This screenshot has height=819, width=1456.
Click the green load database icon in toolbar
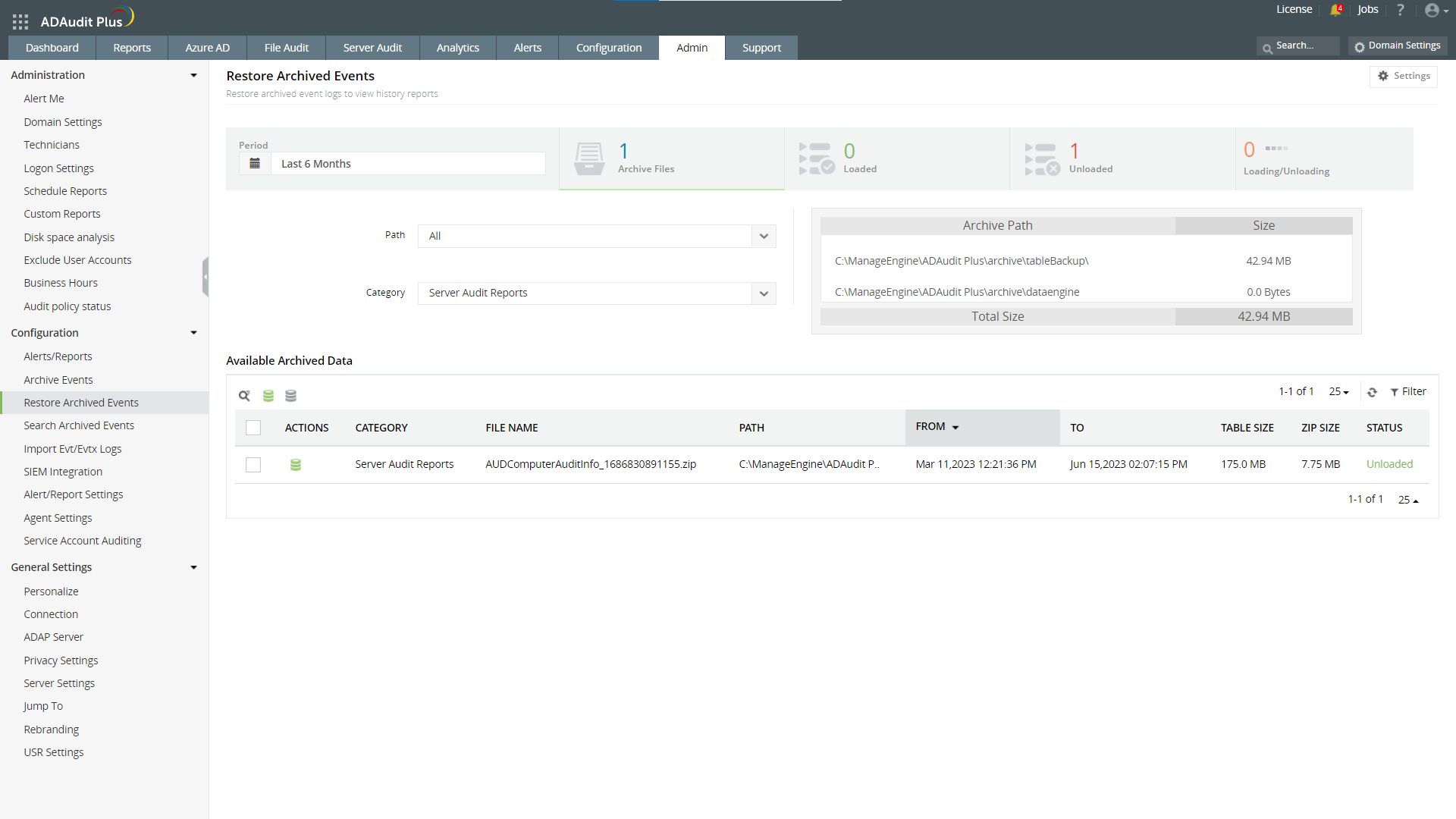[268, 396]
